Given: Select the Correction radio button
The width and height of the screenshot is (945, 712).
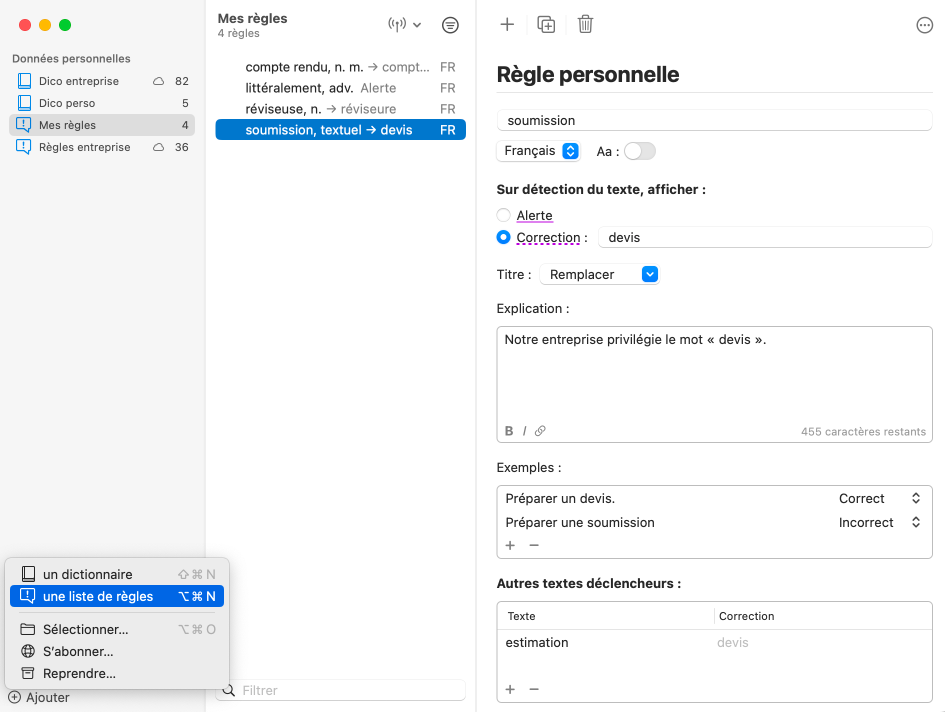Looking at the screenshot, I should tap(504, 238).
